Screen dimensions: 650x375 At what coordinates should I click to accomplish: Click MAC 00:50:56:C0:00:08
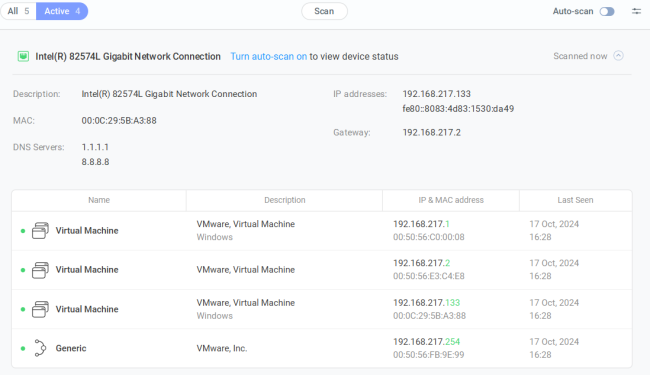[429, 237]
